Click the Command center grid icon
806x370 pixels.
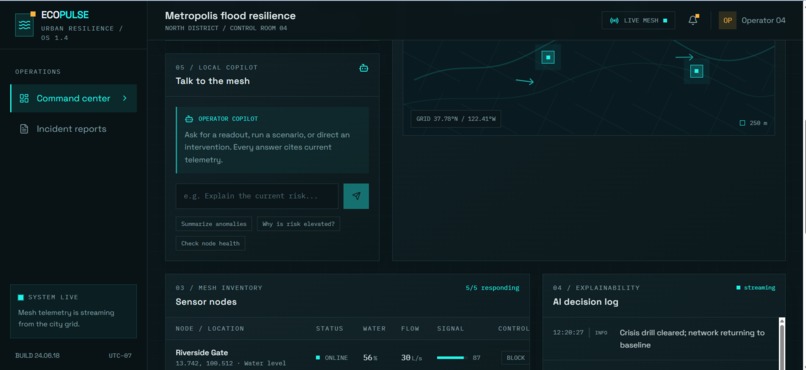point(24,98)
